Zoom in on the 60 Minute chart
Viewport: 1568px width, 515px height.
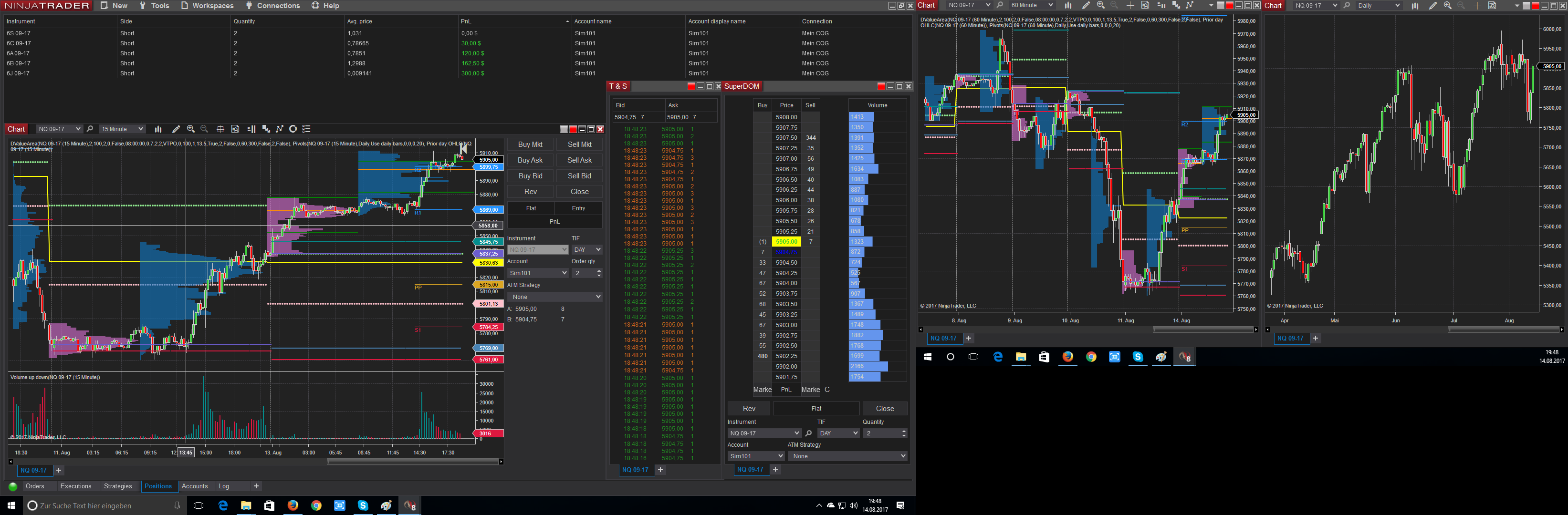(1100, 5)
